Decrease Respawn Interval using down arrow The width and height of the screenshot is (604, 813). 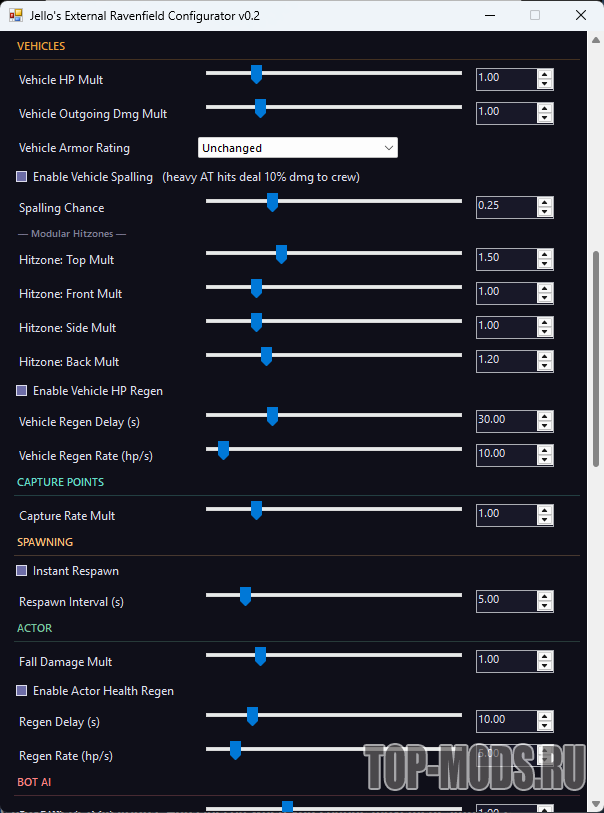click(544, 606)
